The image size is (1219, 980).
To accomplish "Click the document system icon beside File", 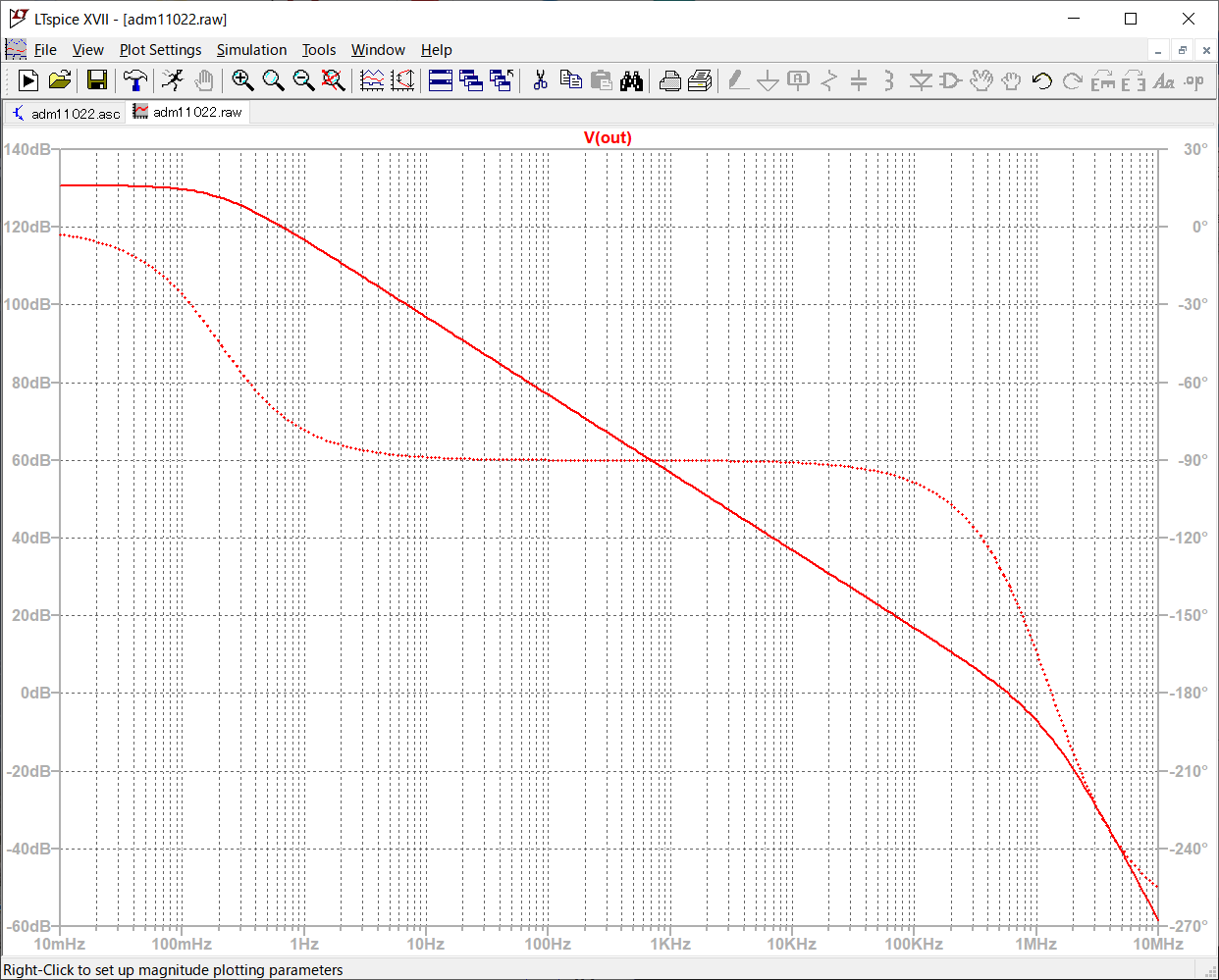I will (x=16, y=49).
